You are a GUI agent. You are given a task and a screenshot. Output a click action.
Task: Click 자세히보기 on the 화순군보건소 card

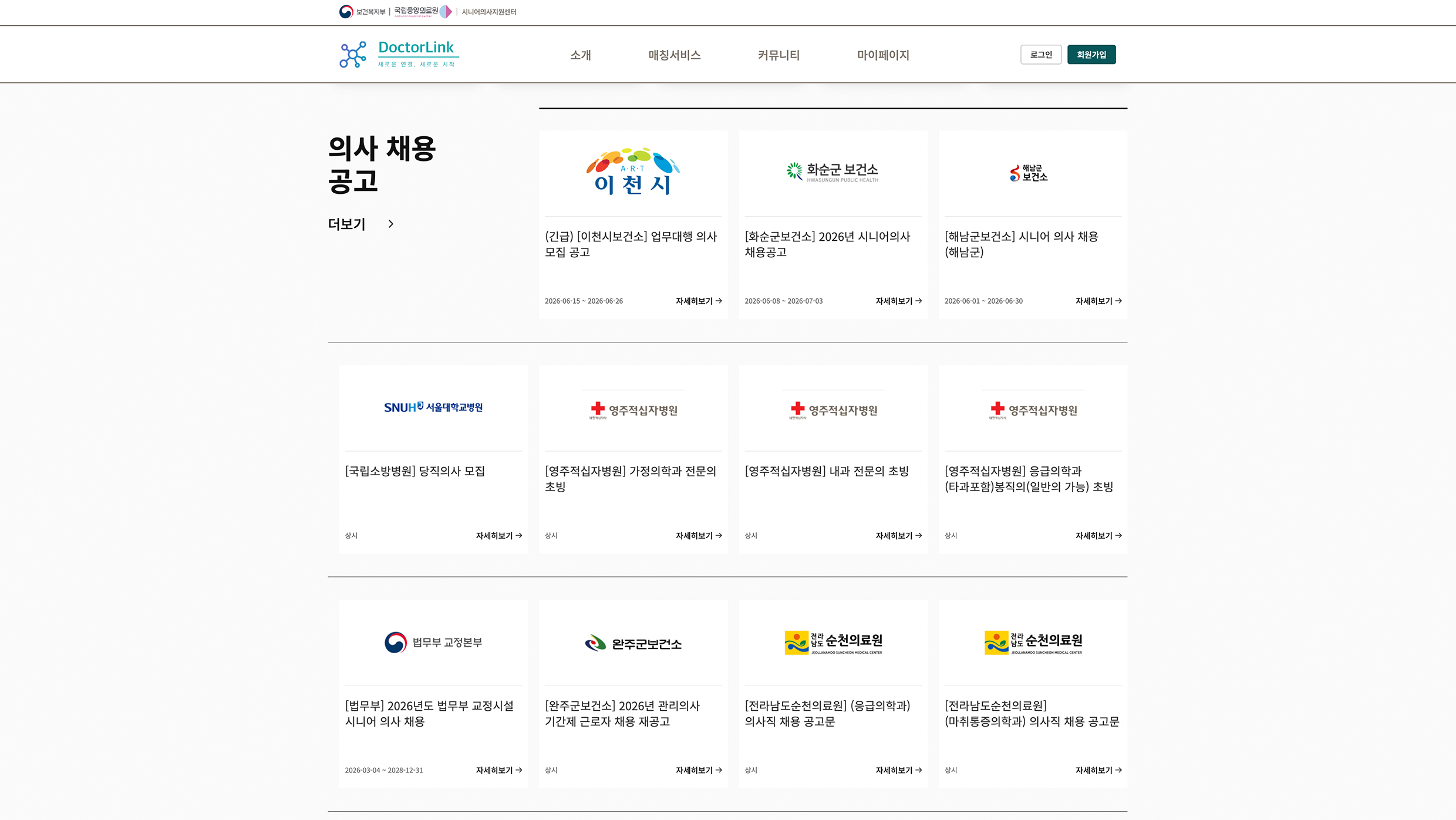pos(898,301)
